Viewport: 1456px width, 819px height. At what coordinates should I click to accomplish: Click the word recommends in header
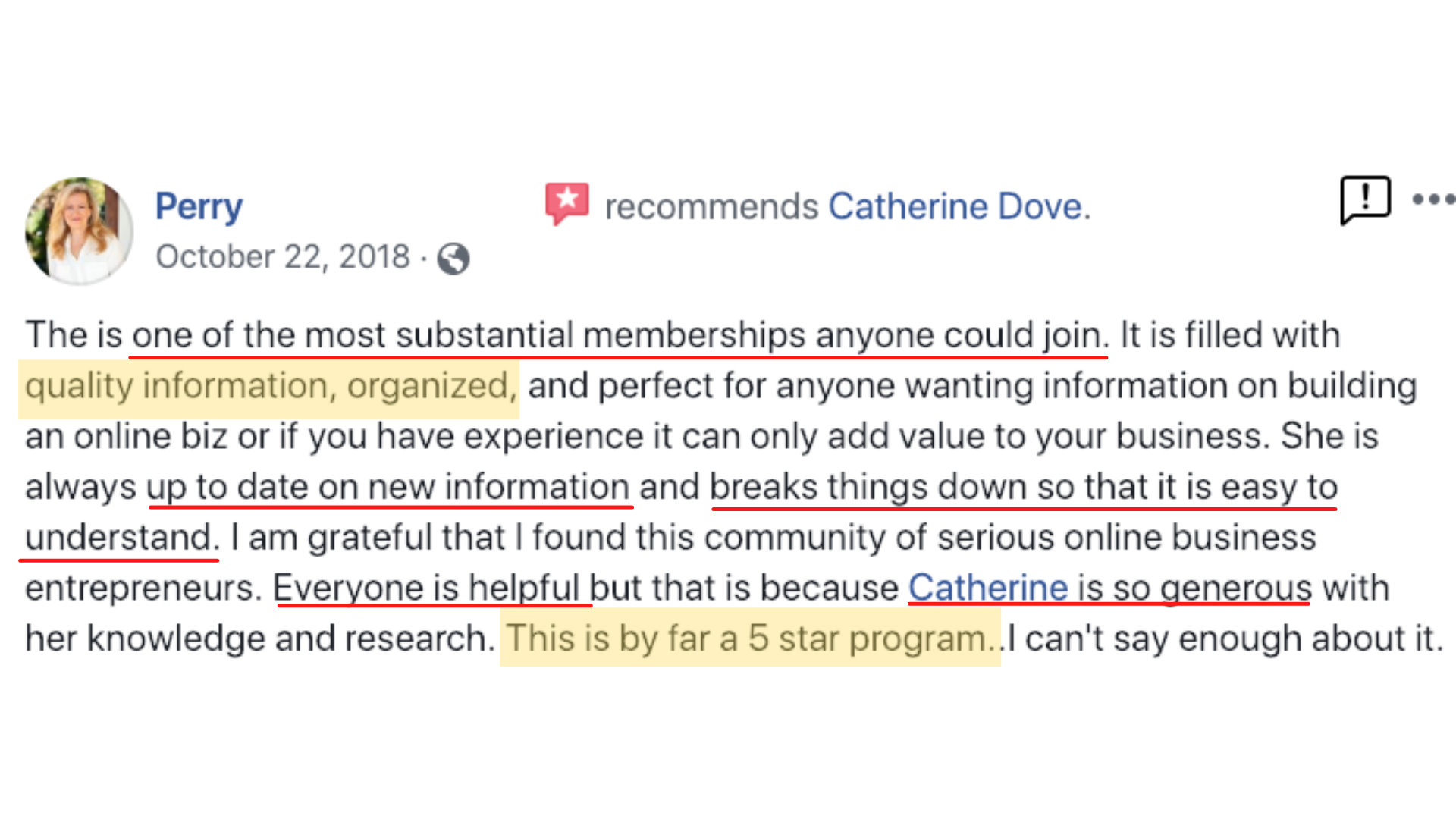(x=711, y=207)
